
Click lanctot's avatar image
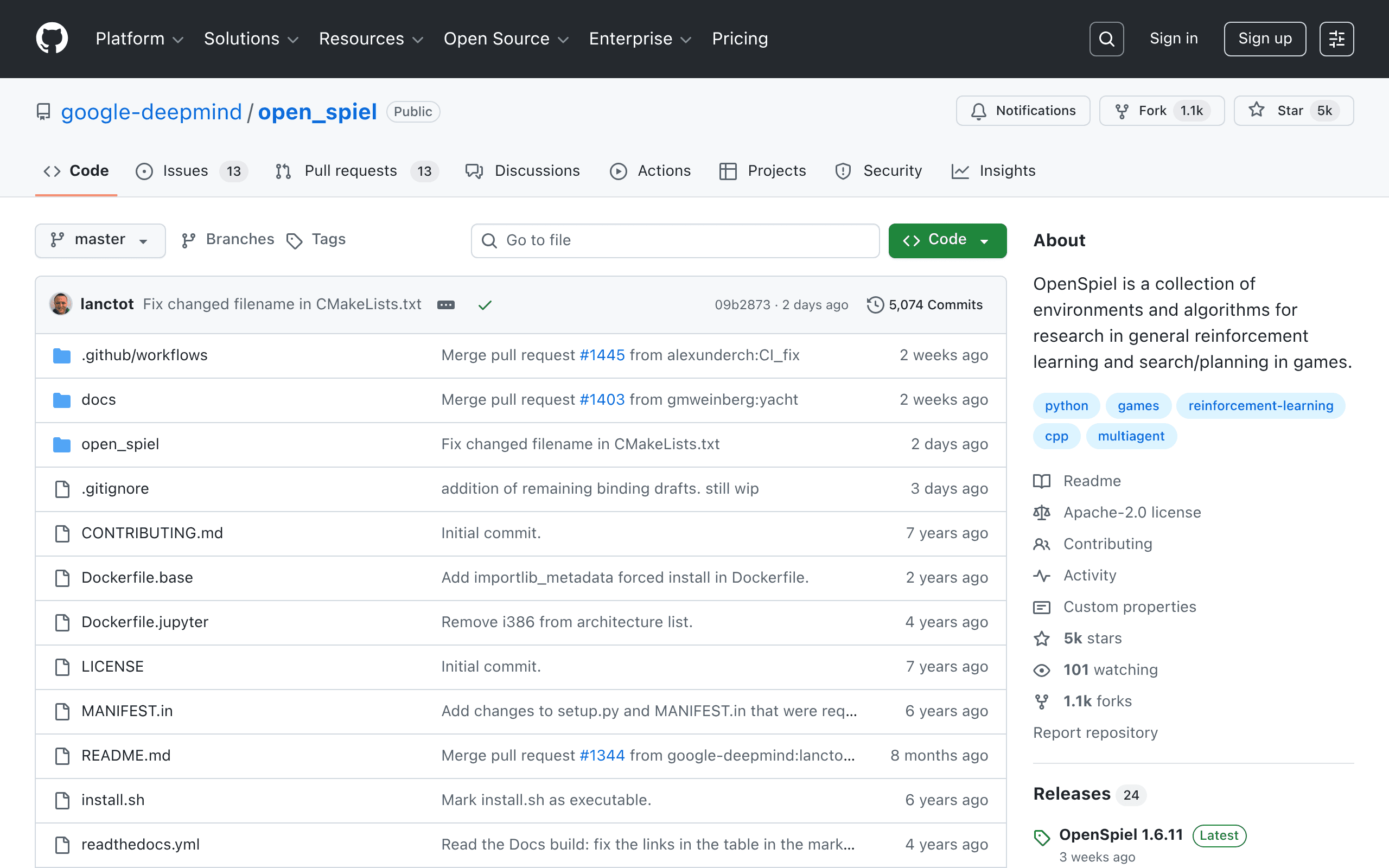coord(61,304)
